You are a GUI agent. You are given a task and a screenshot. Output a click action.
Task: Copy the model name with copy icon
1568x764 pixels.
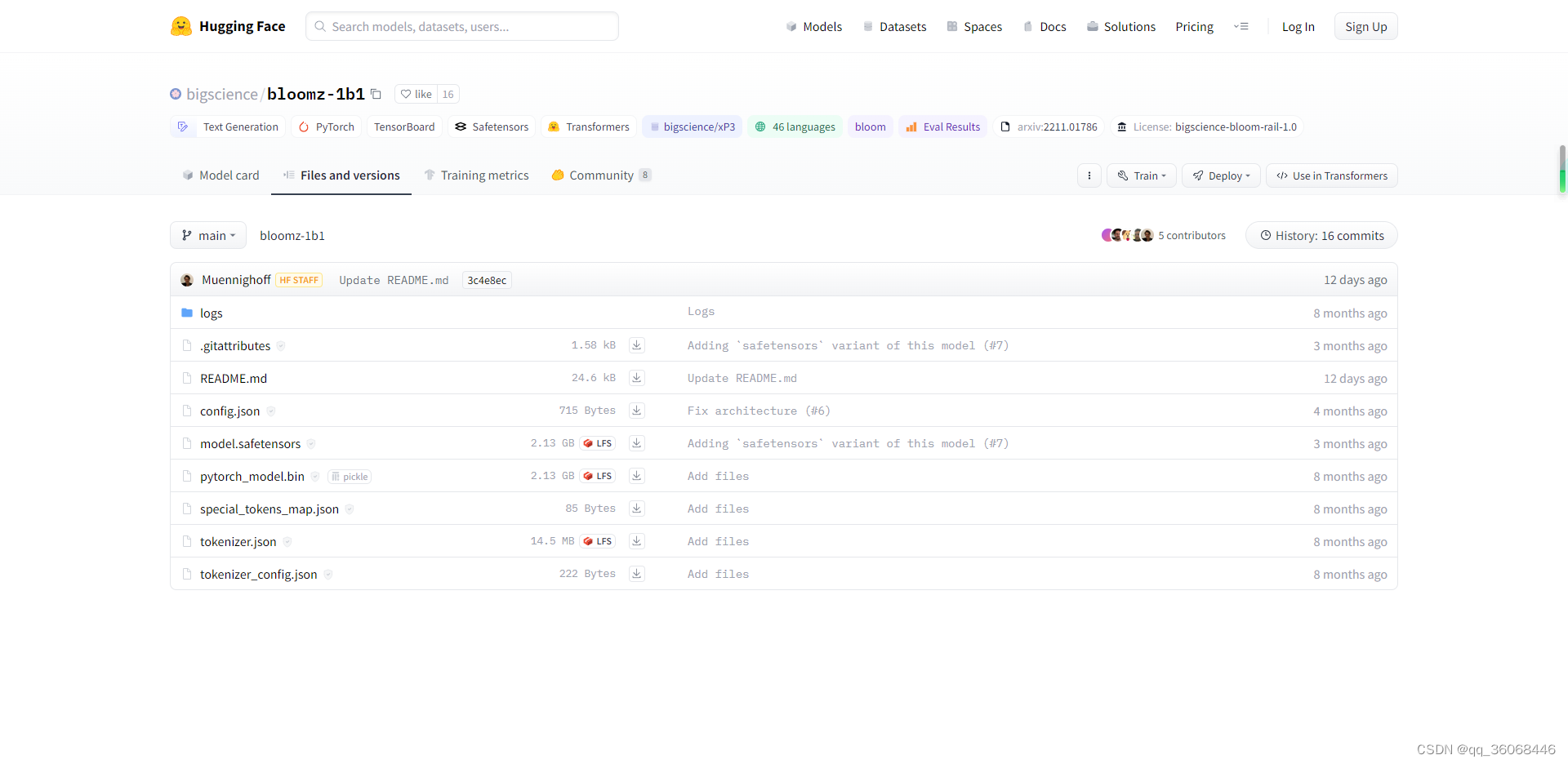[376, 94]
